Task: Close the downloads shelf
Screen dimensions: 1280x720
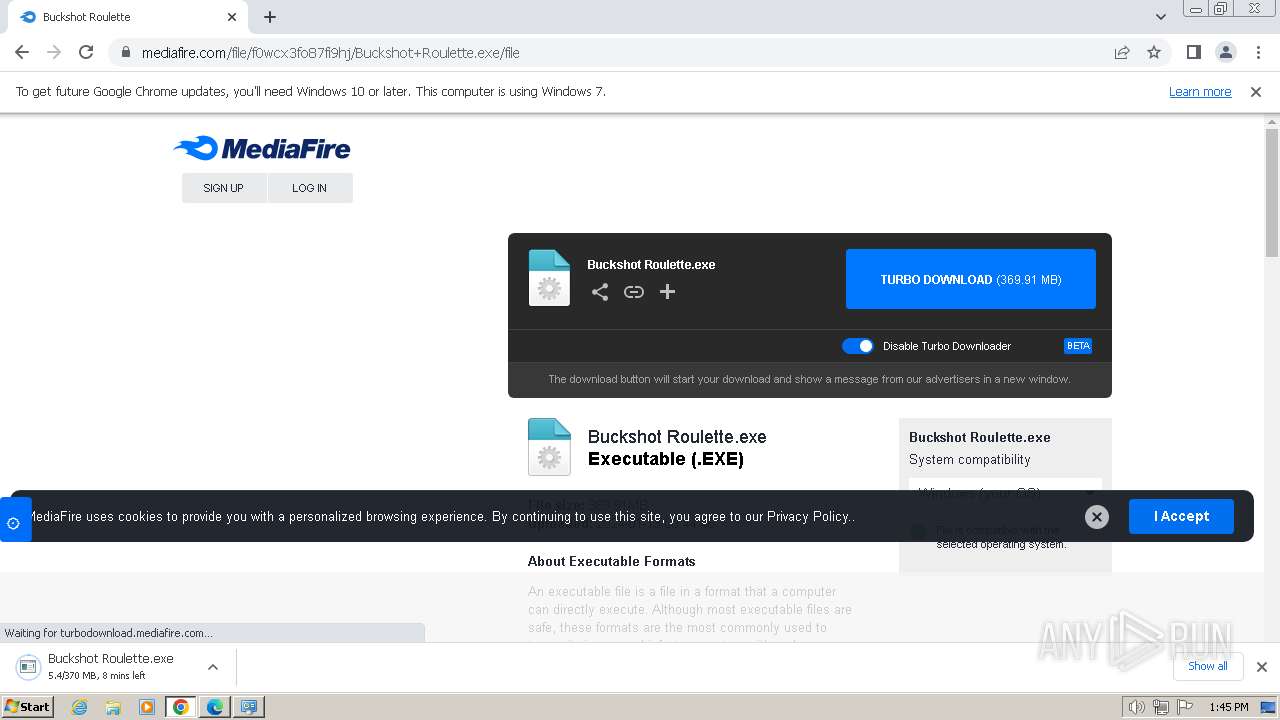Action: (x=1262, y=667)
